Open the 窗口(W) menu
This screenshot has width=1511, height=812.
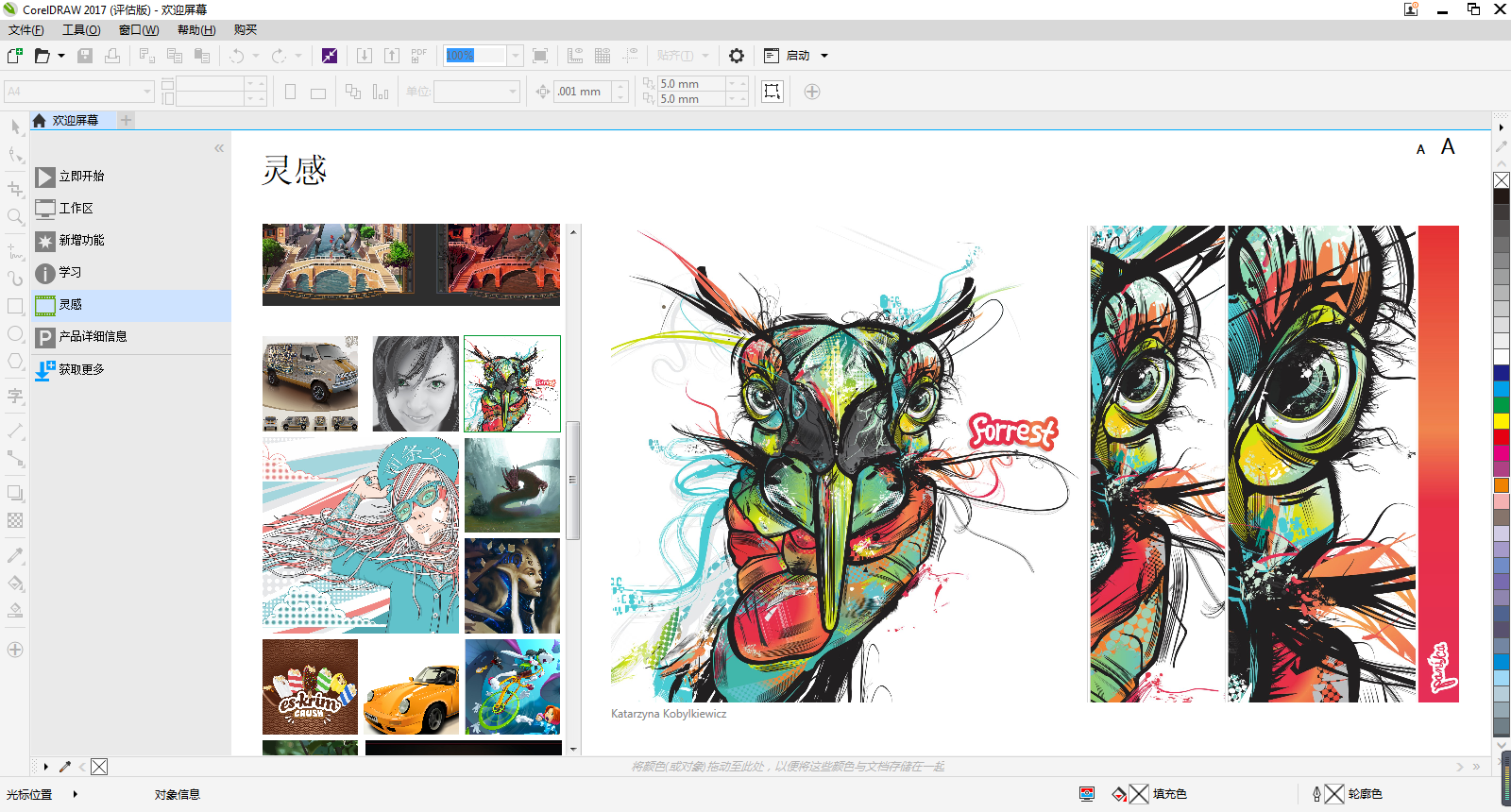click(x=139, y=30)
